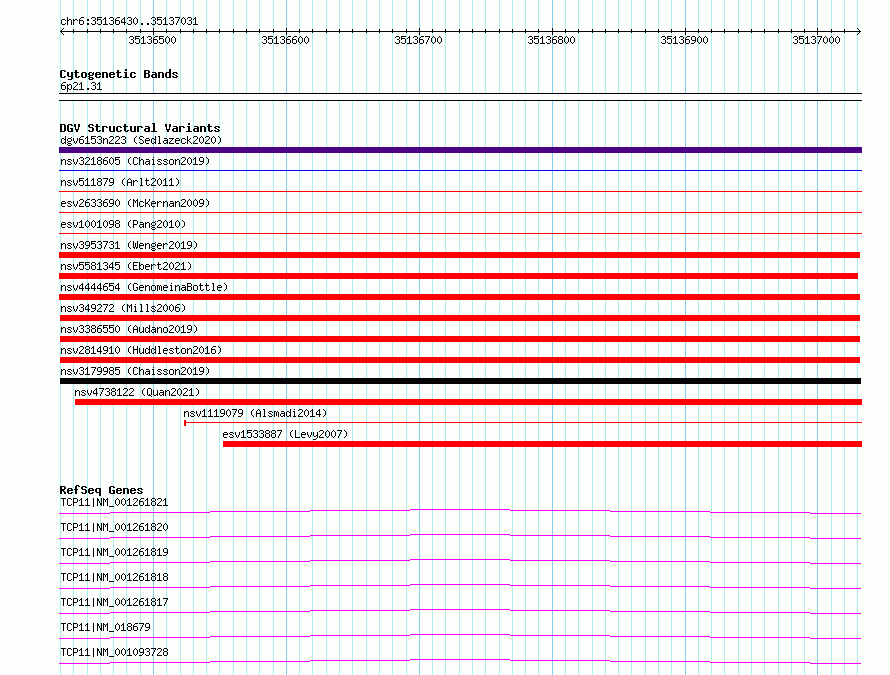Select the nsv3218605 (Chaisson2019) blue variant line

click(460, 170)
